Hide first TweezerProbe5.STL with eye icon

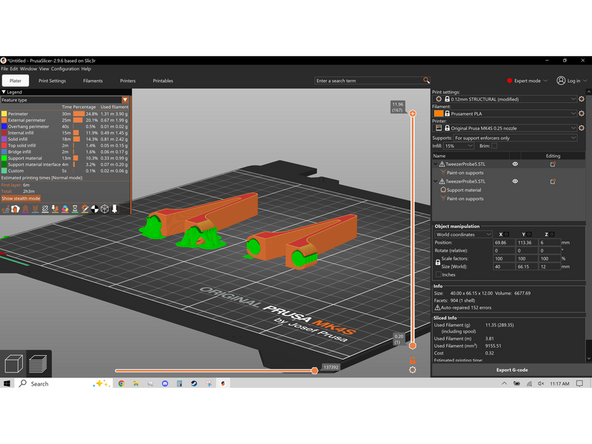pos(515,164)
